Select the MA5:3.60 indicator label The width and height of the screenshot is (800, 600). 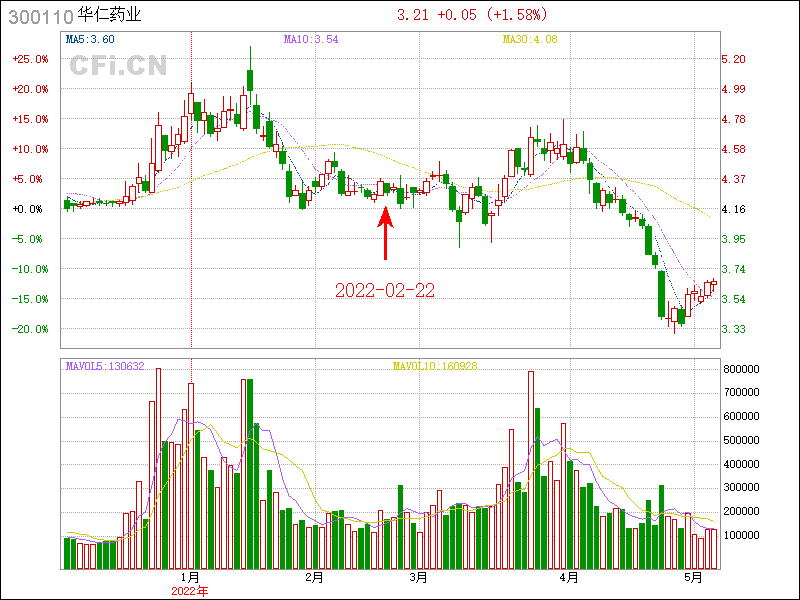coord(90,40)
